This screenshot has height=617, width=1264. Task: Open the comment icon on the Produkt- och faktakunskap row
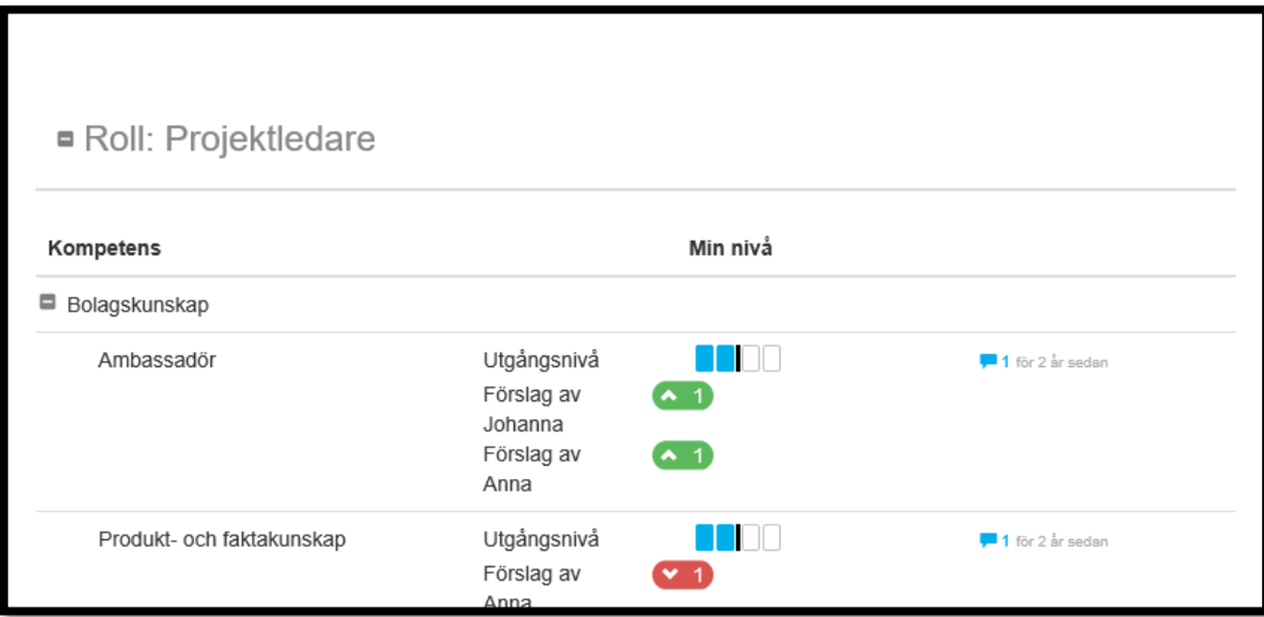(x=988, y=541)
